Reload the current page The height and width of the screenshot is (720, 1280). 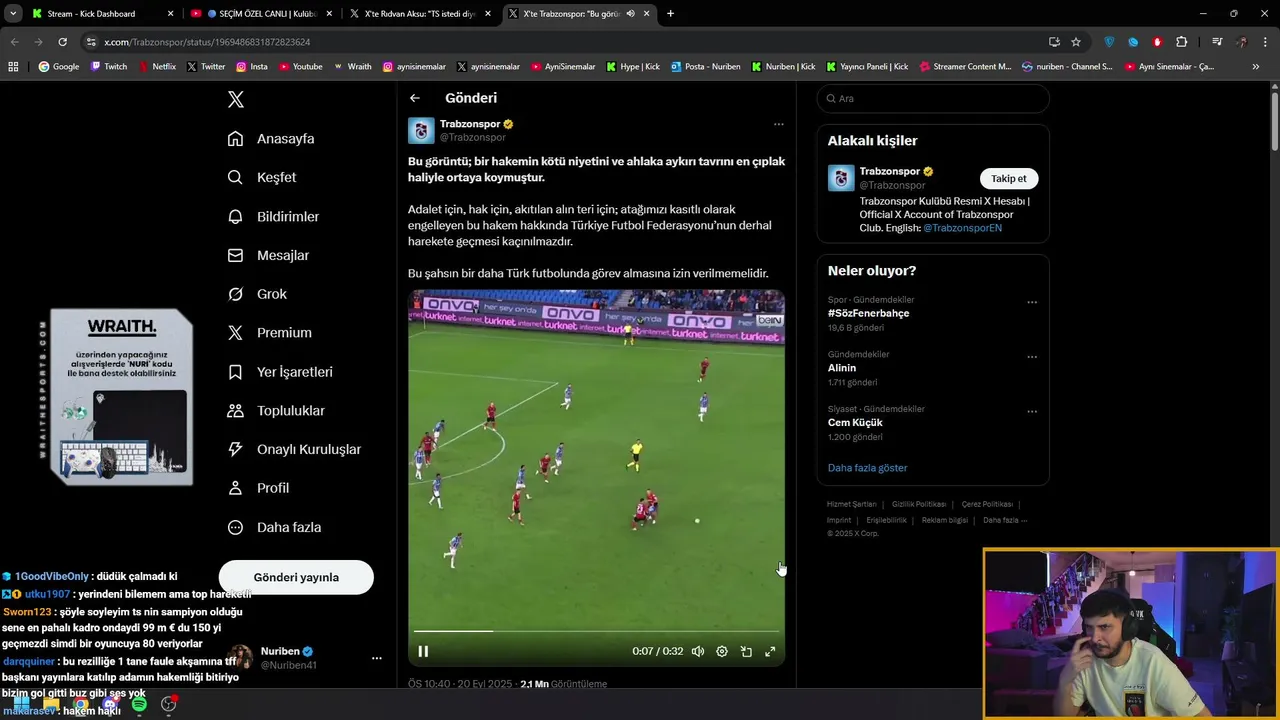[x=62, y=42]
